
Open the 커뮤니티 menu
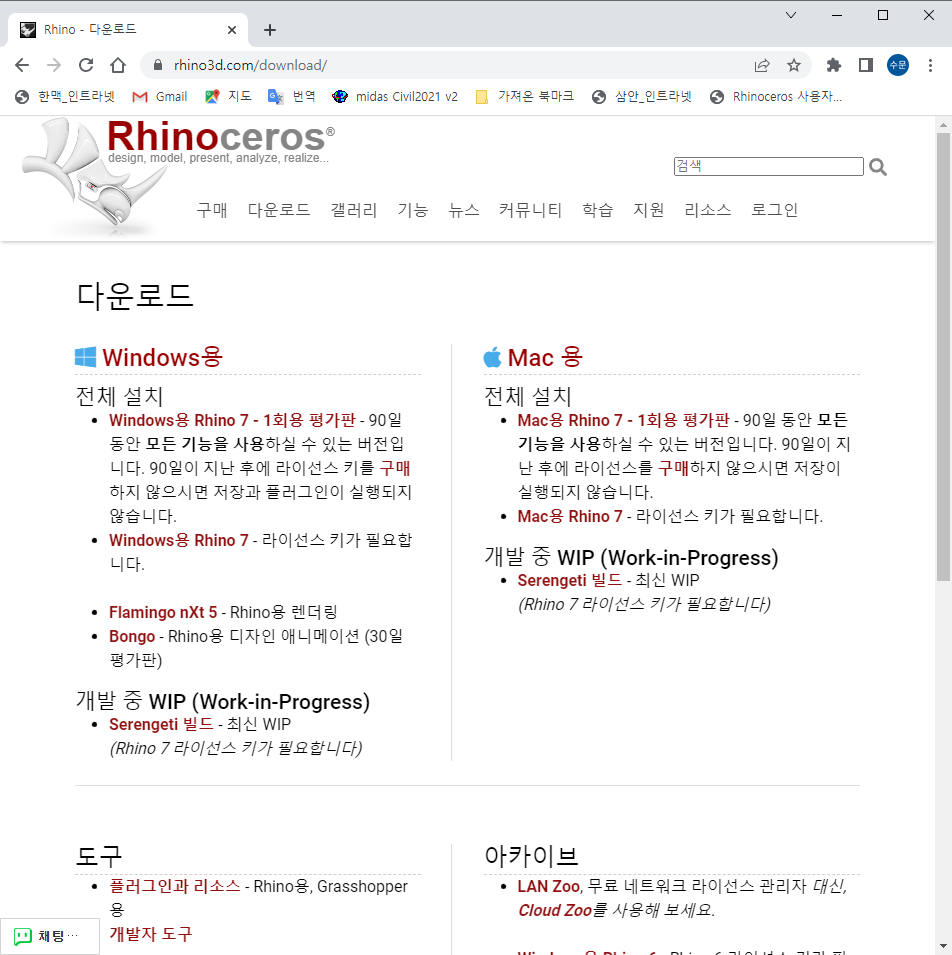pyautogui.click(x=531, y=210)
